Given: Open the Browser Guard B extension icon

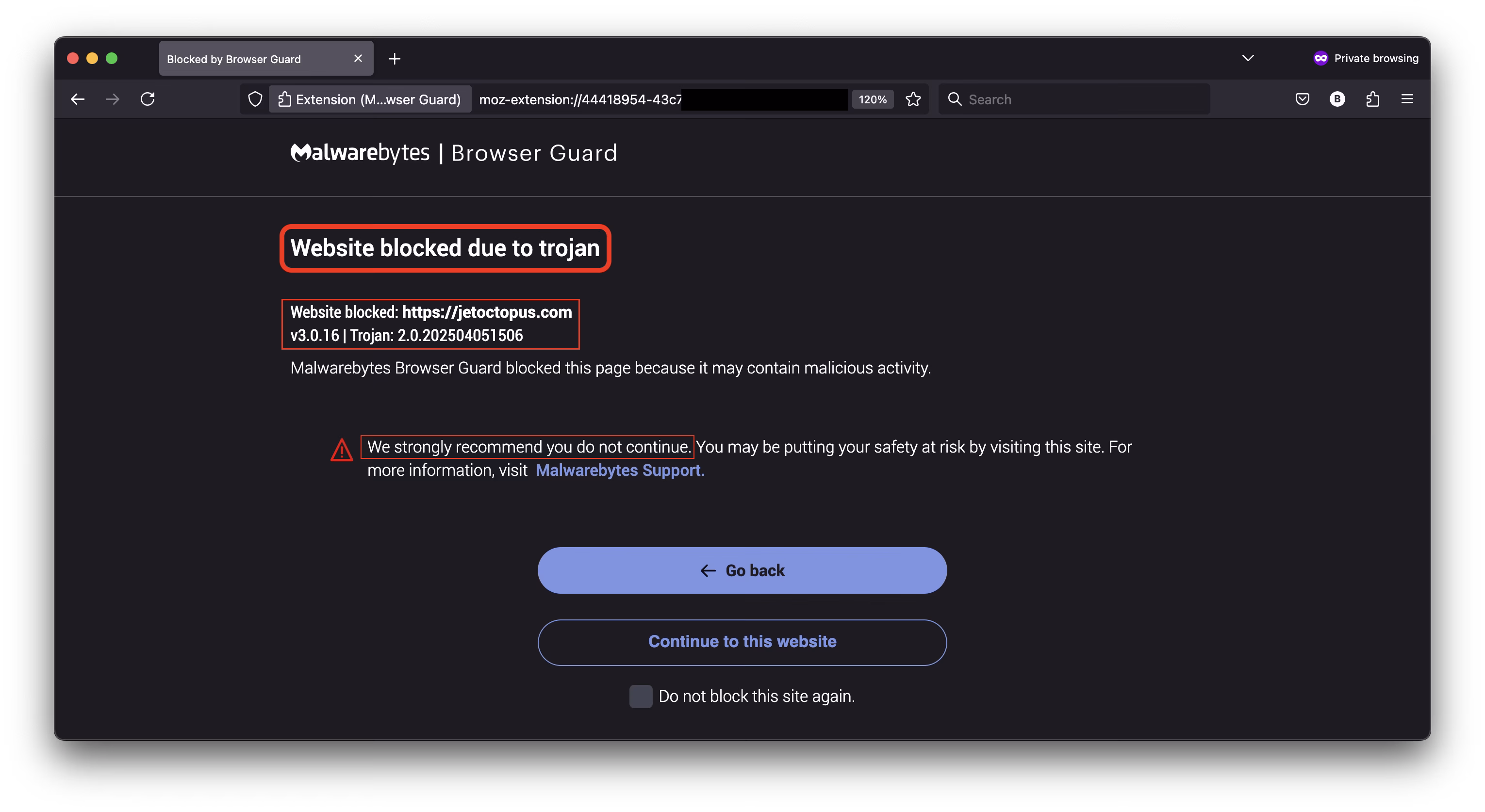Looking at the screenshot, I should tap(1337, 99).
